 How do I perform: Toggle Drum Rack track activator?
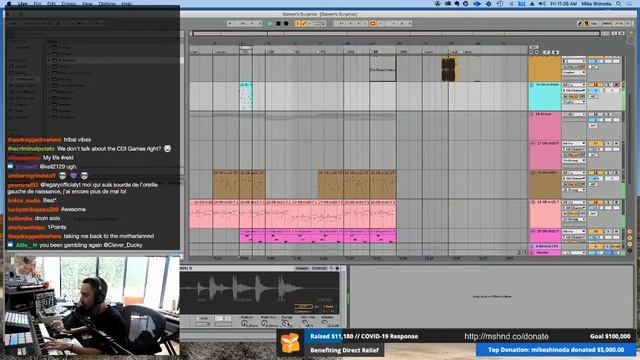point(595,84)
